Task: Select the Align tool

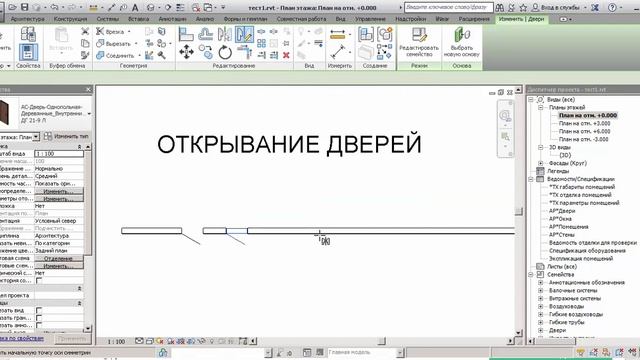Action: coord(186,34)
